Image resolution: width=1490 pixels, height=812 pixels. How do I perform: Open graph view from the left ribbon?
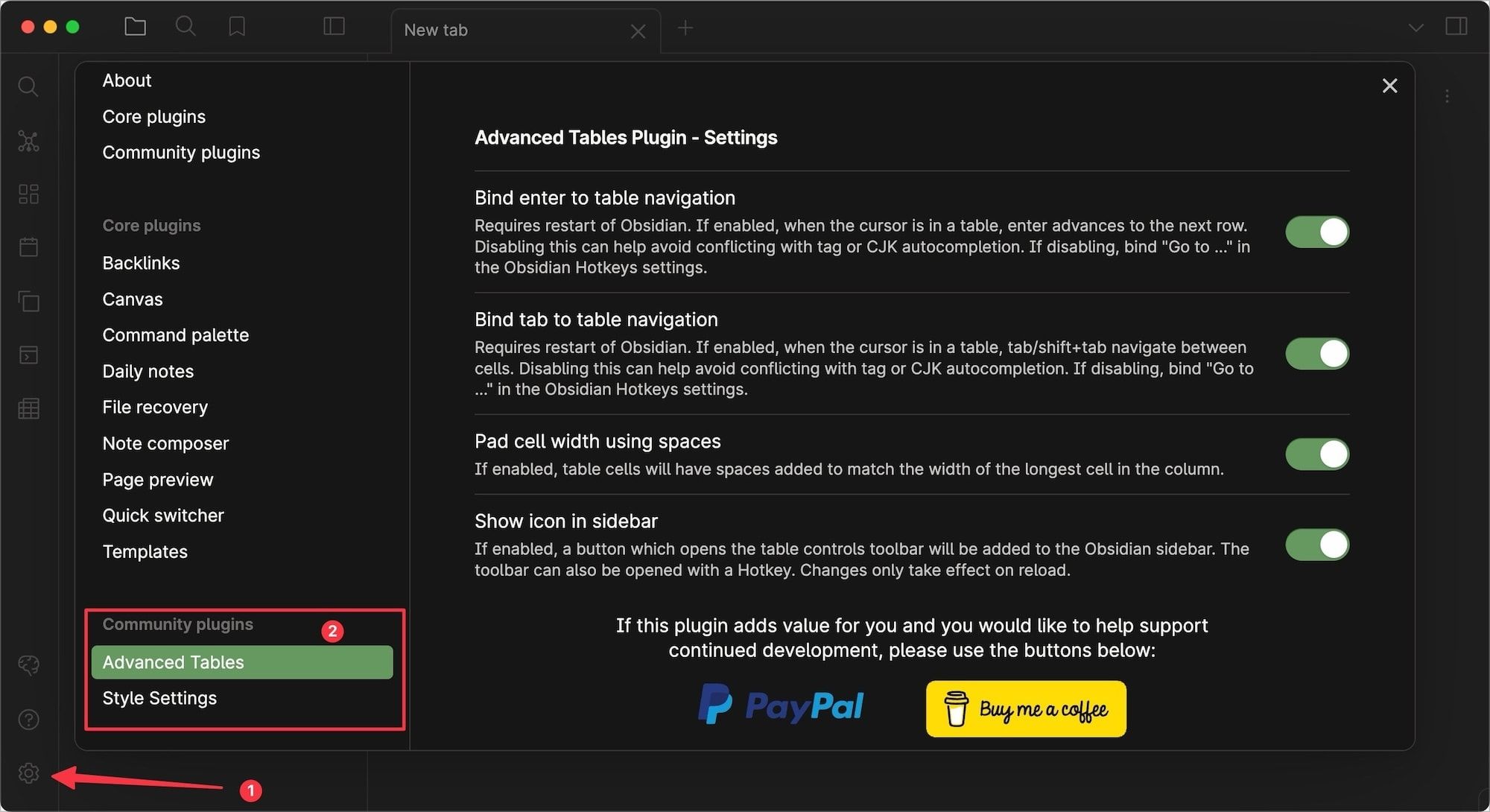coord(28,141)
